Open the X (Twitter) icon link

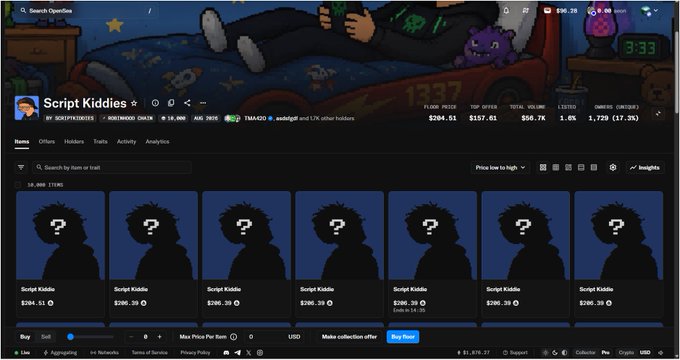248,353
